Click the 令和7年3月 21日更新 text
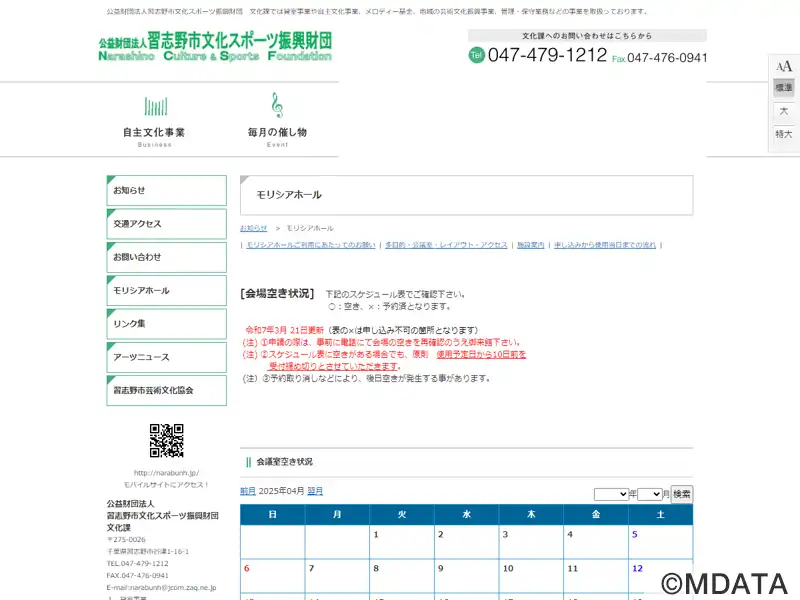800x600 pixels. [x=285, y=330]
